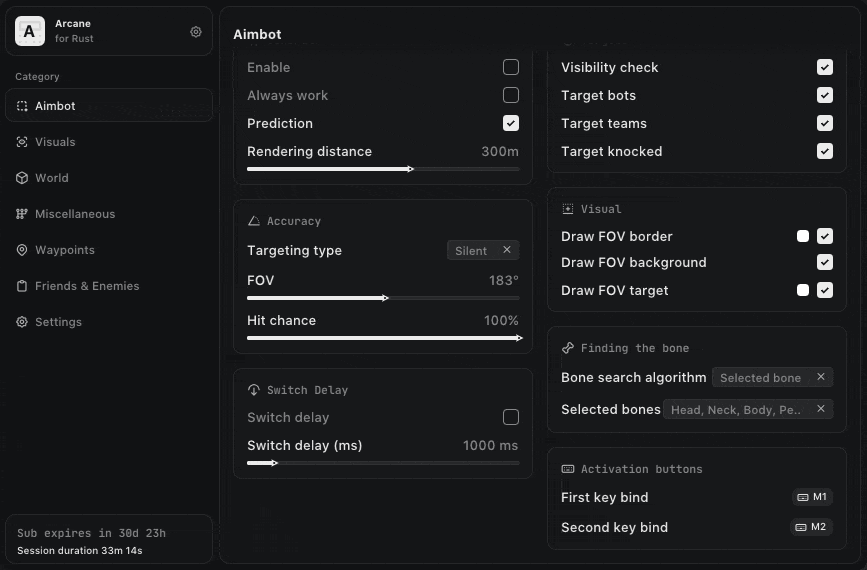Image resolution: width=867 pixels, height=570 pixels.
Task: Disable the Prediction checkbox
Action: coord(511,123)
